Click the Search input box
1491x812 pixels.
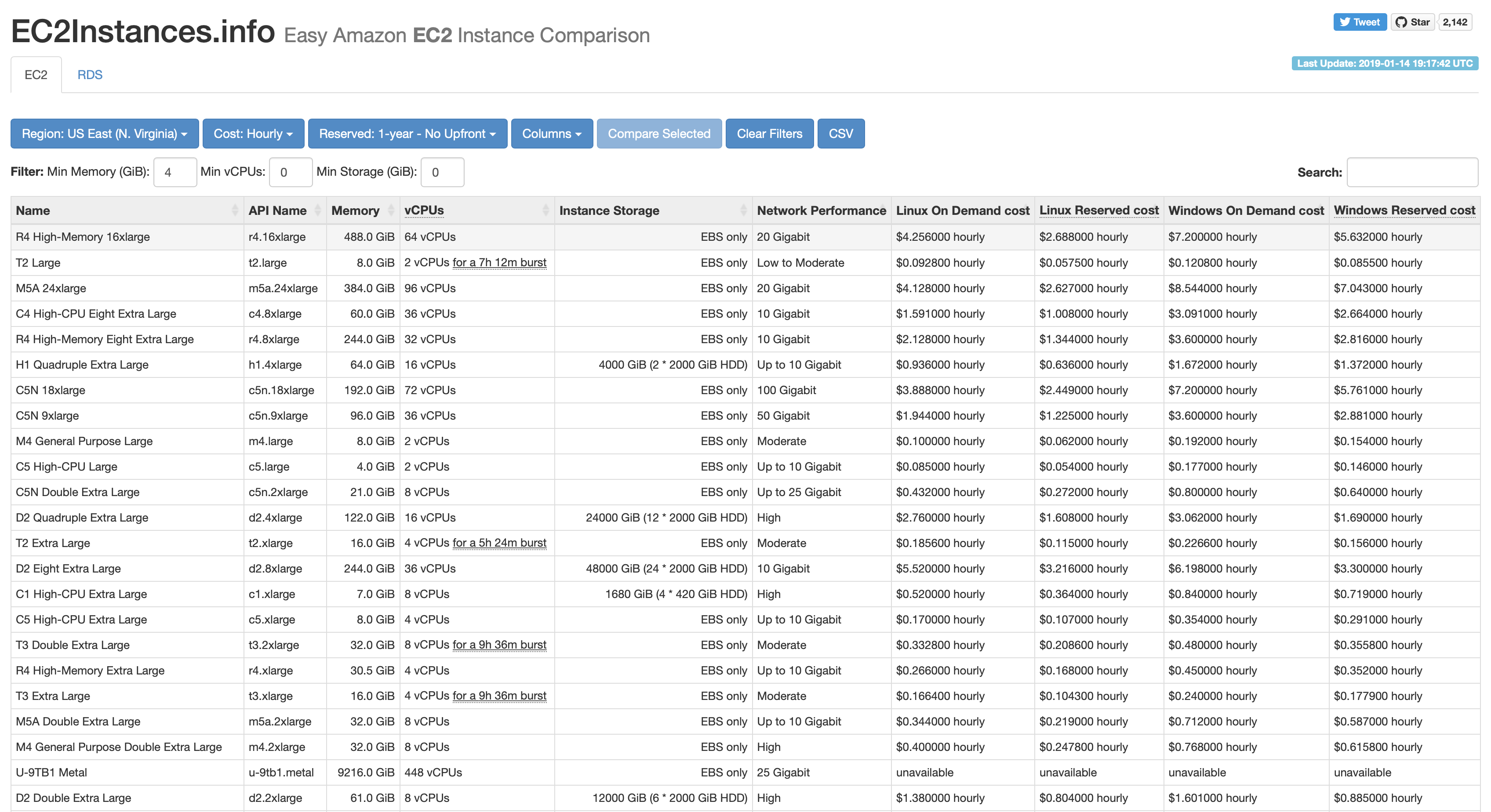pyautogui.click(x=1412, y=173)
